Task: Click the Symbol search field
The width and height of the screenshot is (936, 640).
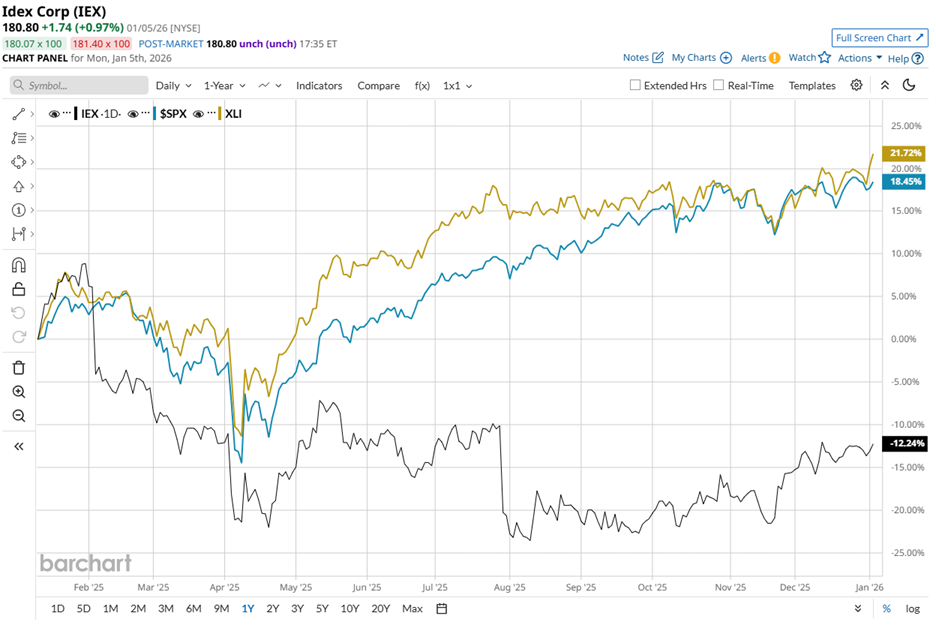Action: click(x=80, y=86)
